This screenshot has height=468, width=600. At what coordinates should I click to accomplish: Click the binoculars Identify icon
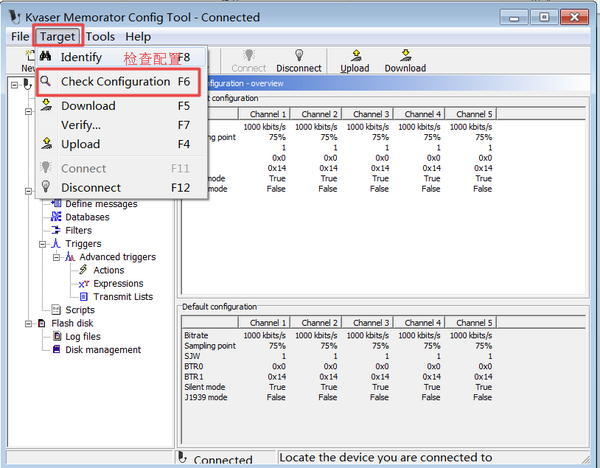coord(46,56)
